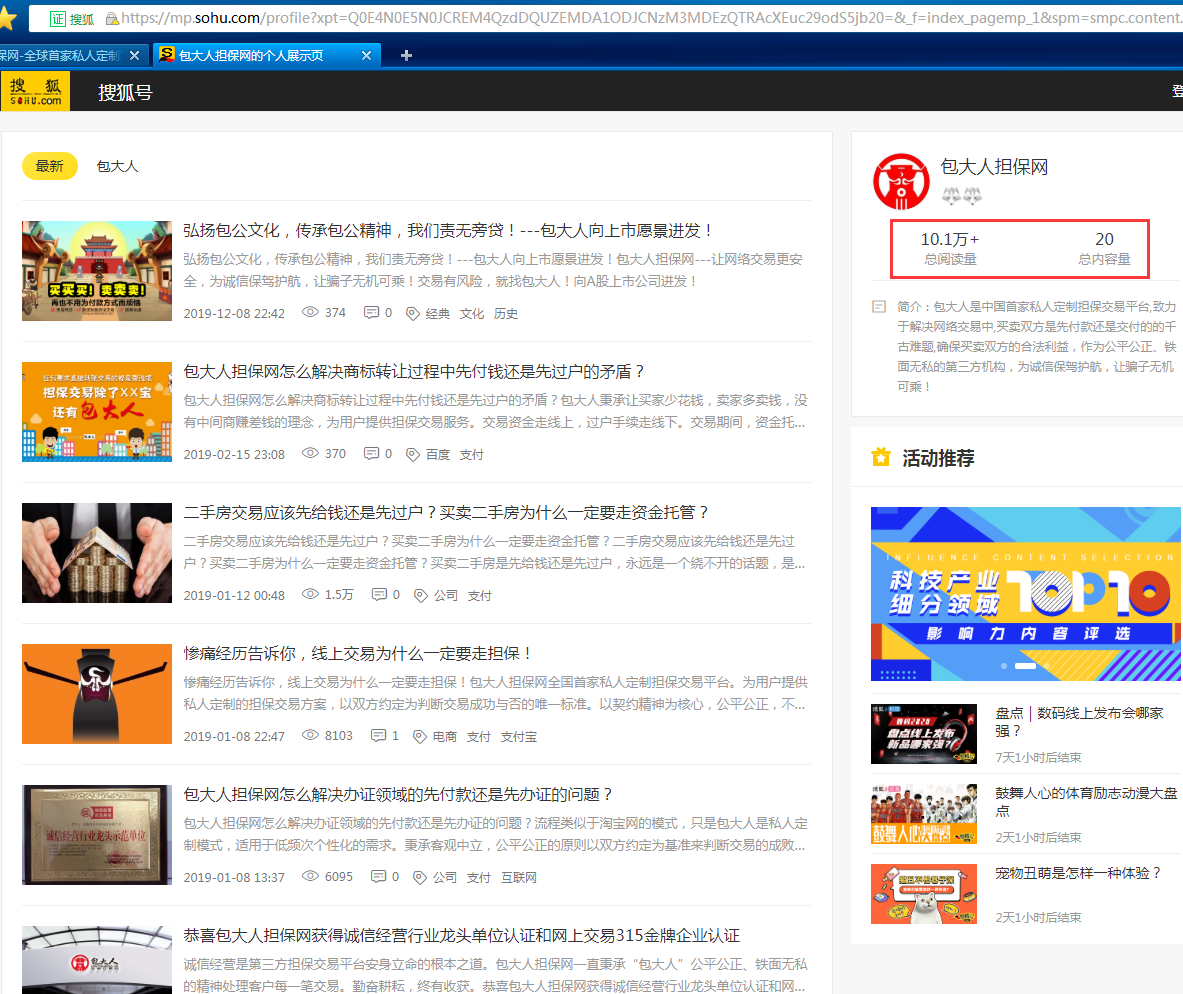Open article 弘扬包公文化，传承包公精神

click(x=449, y=230)
